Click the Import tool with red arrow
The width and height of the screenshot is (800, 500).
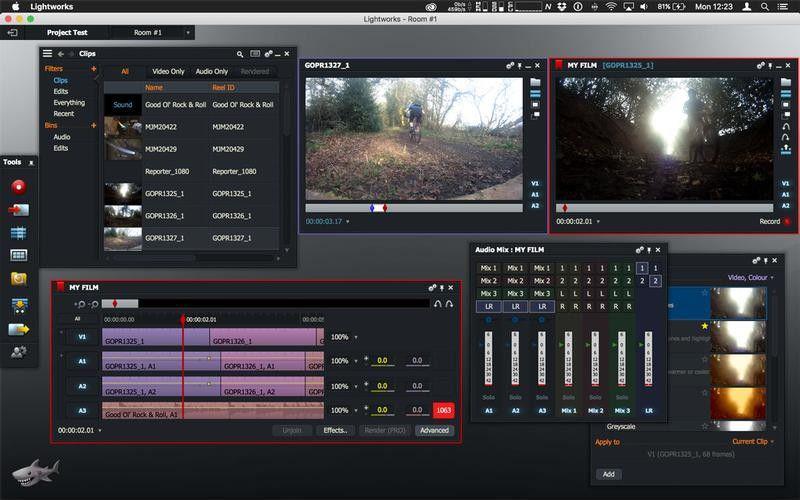click(x=19, y=210)
